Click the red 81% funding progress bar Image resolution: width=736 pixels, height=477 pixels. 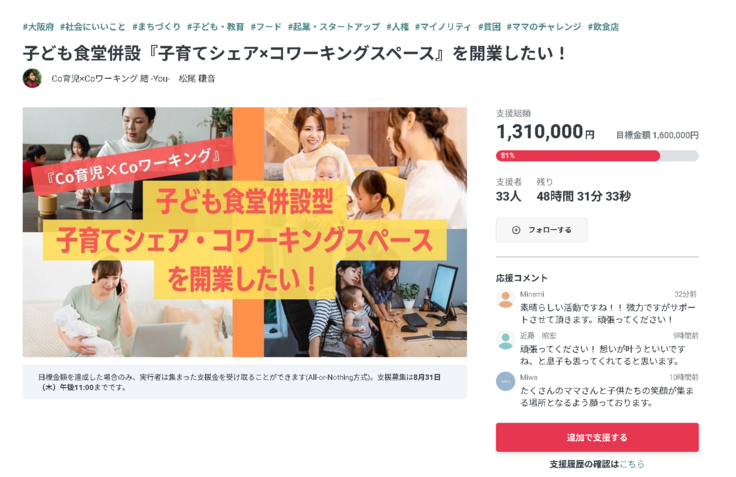click(x=578, y=155)
